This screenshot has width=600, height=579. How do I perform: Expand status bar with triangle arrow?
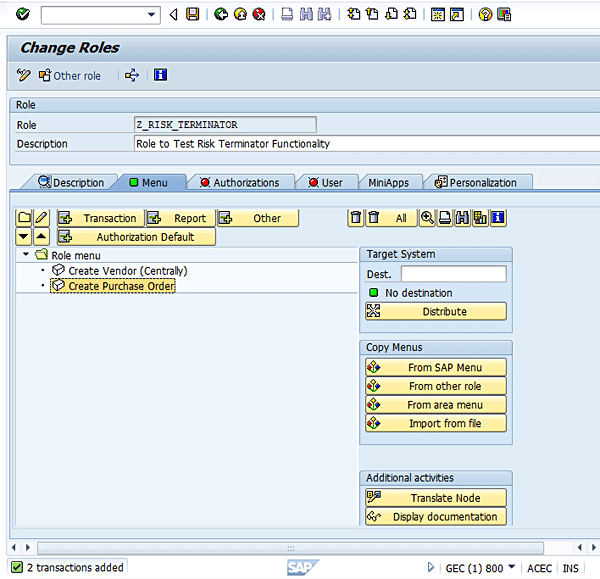coord(431,567)
